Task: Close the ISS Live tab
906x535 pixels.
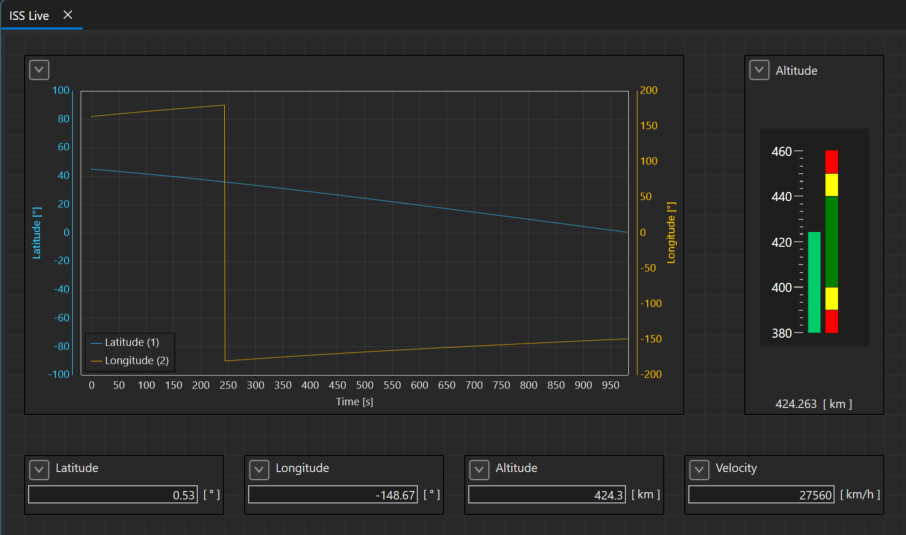Action: (x=68, y=15)
